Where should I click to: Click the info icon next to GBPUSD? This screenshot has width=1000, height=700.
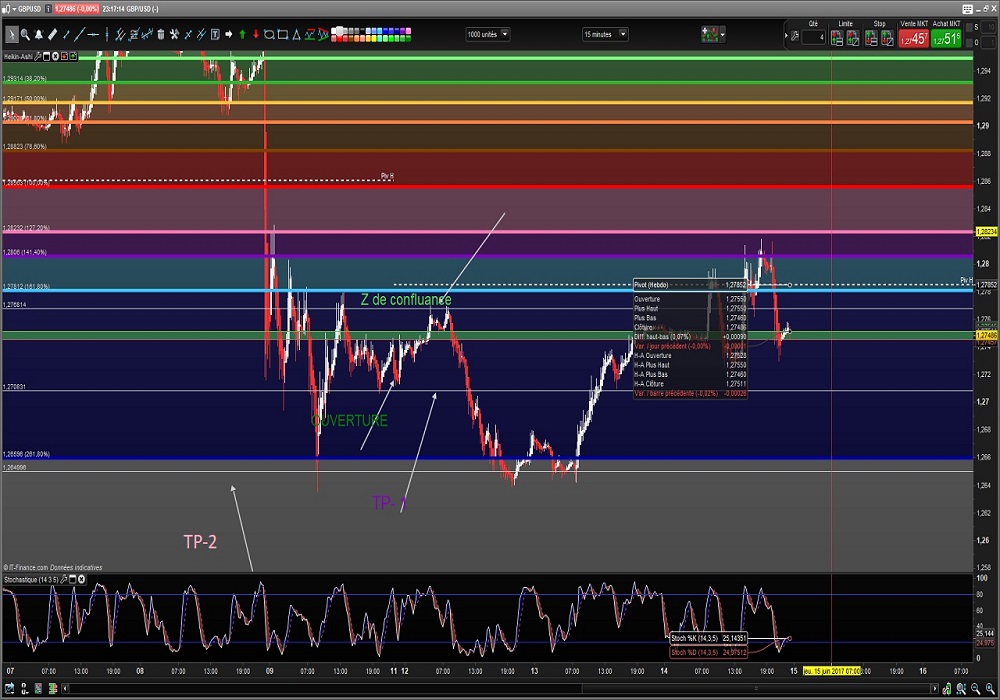click(x=48, y=9)
